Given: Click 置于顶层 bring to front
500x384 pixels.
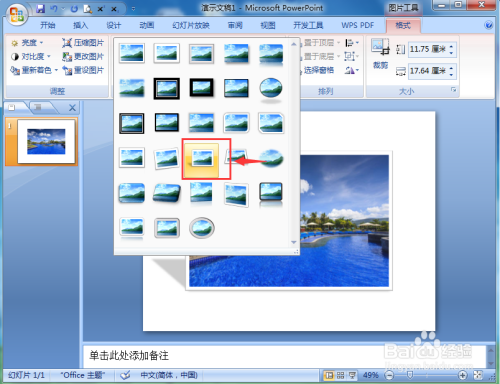Looking at the screenshot, I should (318, 43).
